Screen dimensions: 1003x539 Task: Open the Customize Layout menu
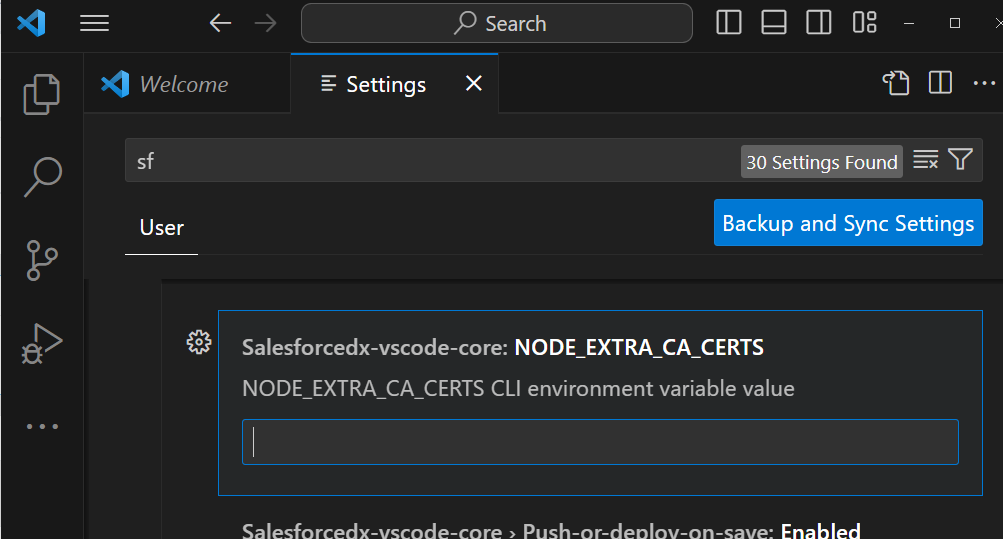point(864,22)
